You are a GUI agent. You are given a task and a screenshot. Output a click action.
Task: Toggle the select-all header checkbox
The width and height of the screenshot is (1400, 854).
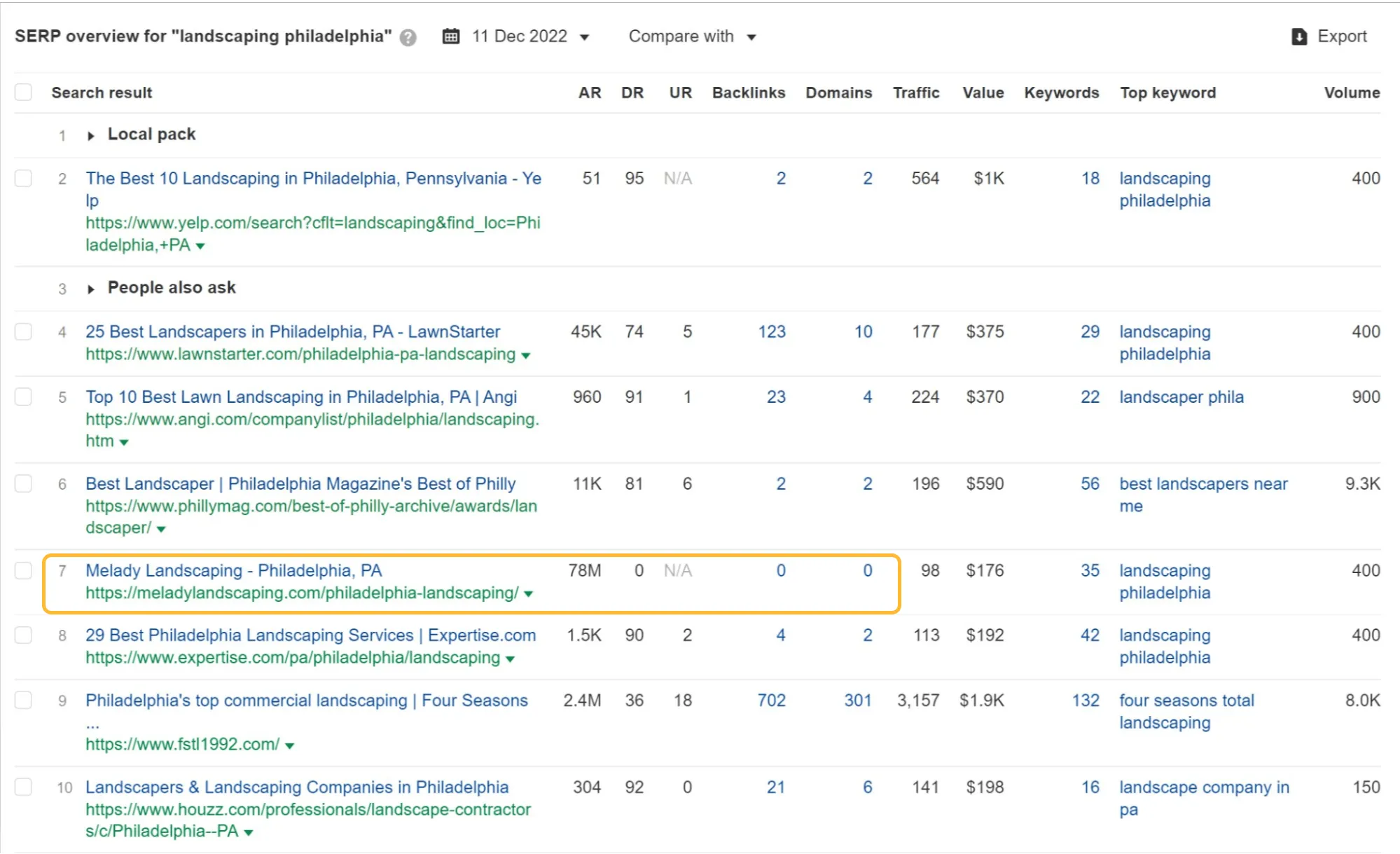[x=24, y=92]
